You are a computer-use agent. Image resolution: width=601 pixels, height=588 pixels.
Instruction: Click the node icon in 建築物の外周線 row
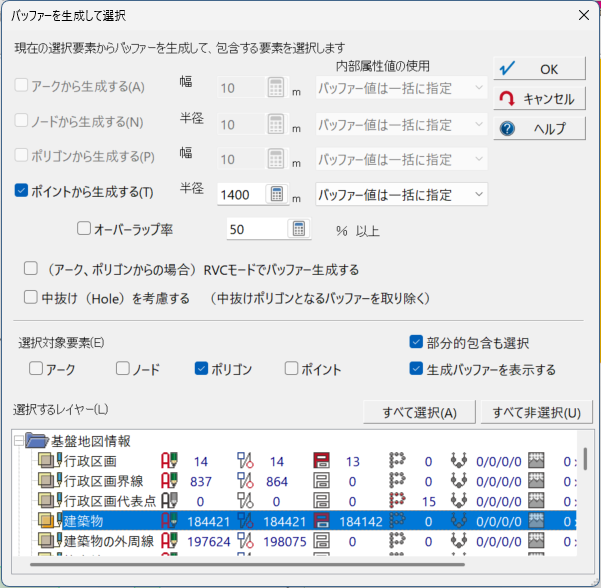point(245,541)
